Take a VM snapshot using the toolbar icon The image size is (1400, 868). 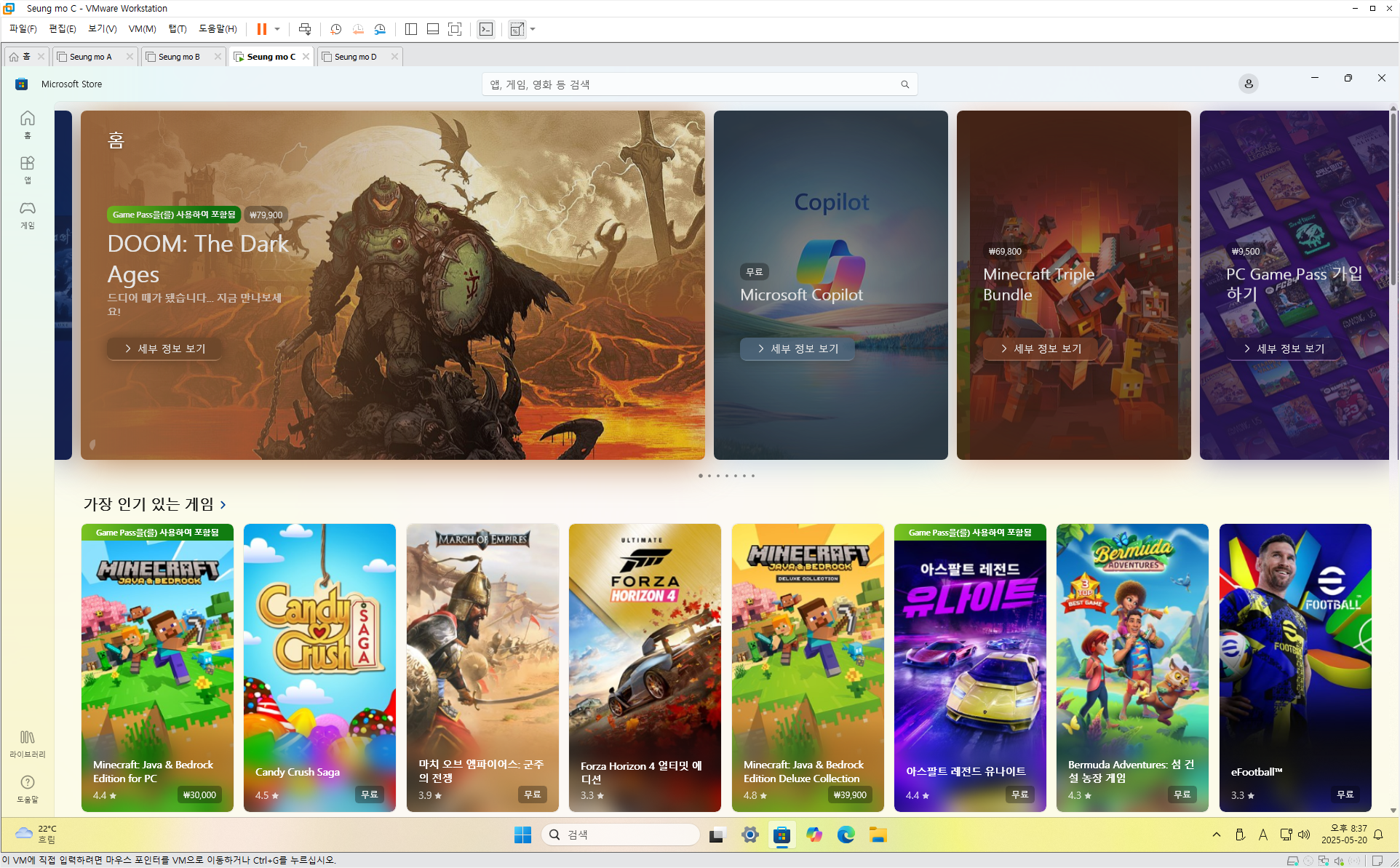click(335, 29)
